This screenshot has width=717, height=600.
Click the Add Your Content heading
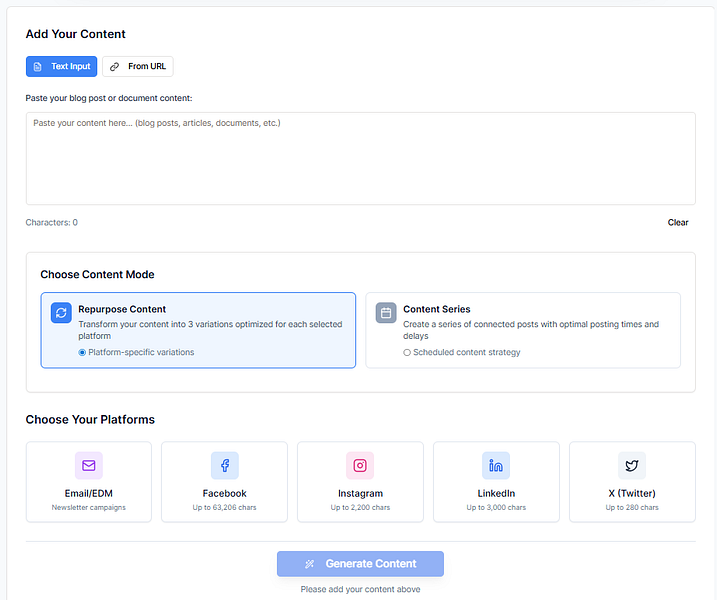75,34
